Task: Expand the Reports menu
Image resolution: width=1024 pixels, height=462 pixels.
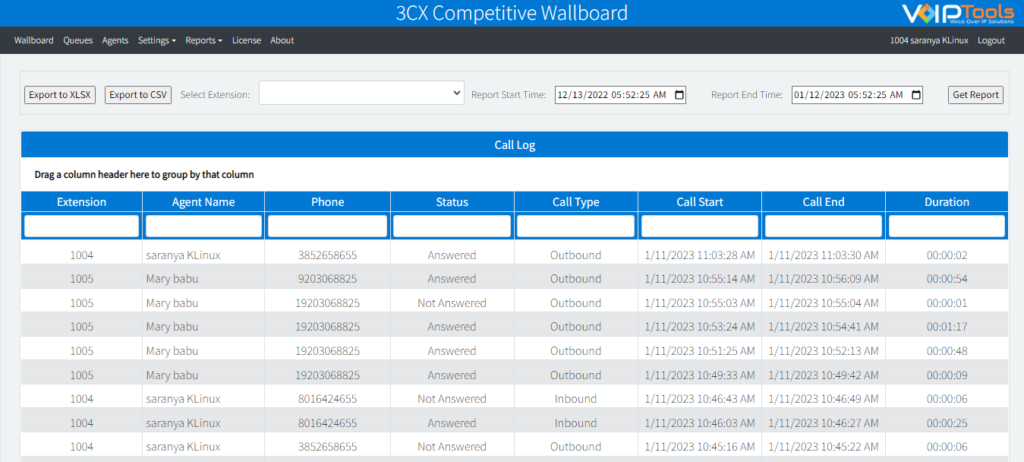Action: pos(204,41)
